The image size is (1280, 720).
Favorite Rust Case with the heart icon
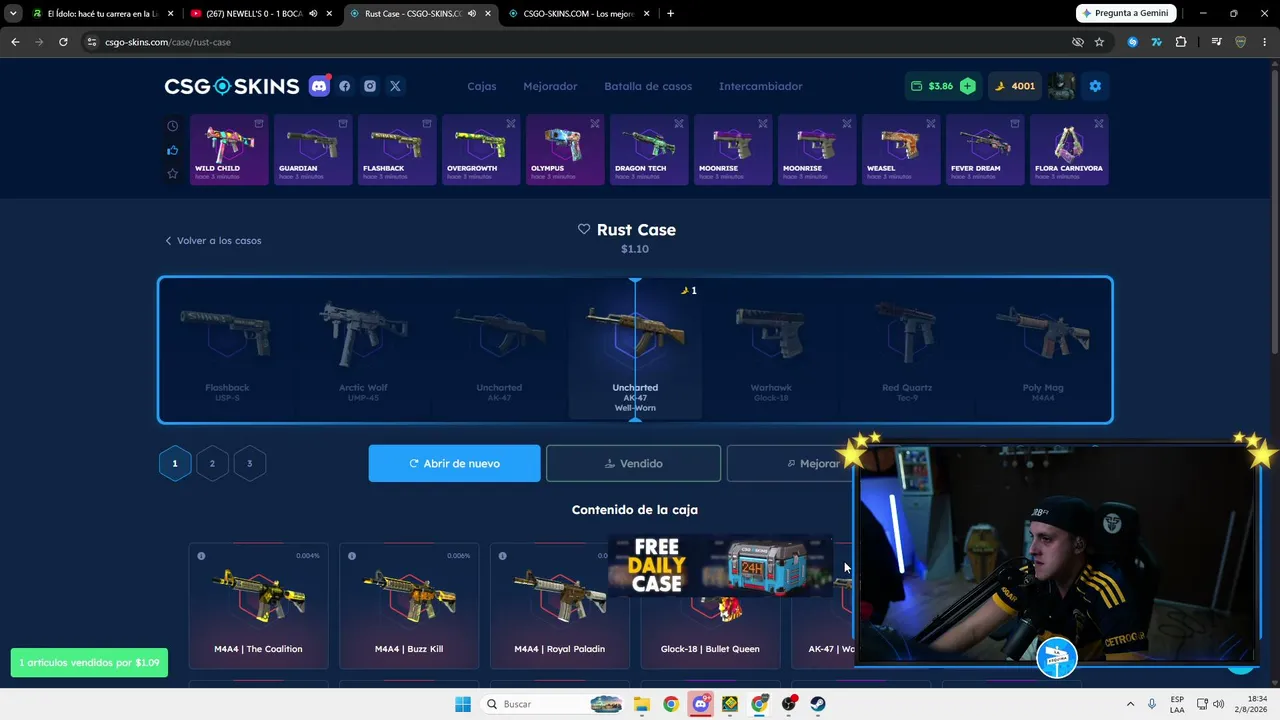584,229
